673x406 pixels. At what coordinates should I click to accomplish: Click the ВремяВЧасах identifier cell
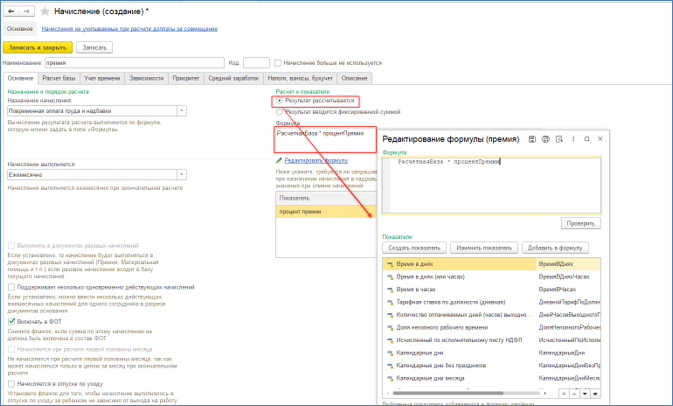click(568, 290)
